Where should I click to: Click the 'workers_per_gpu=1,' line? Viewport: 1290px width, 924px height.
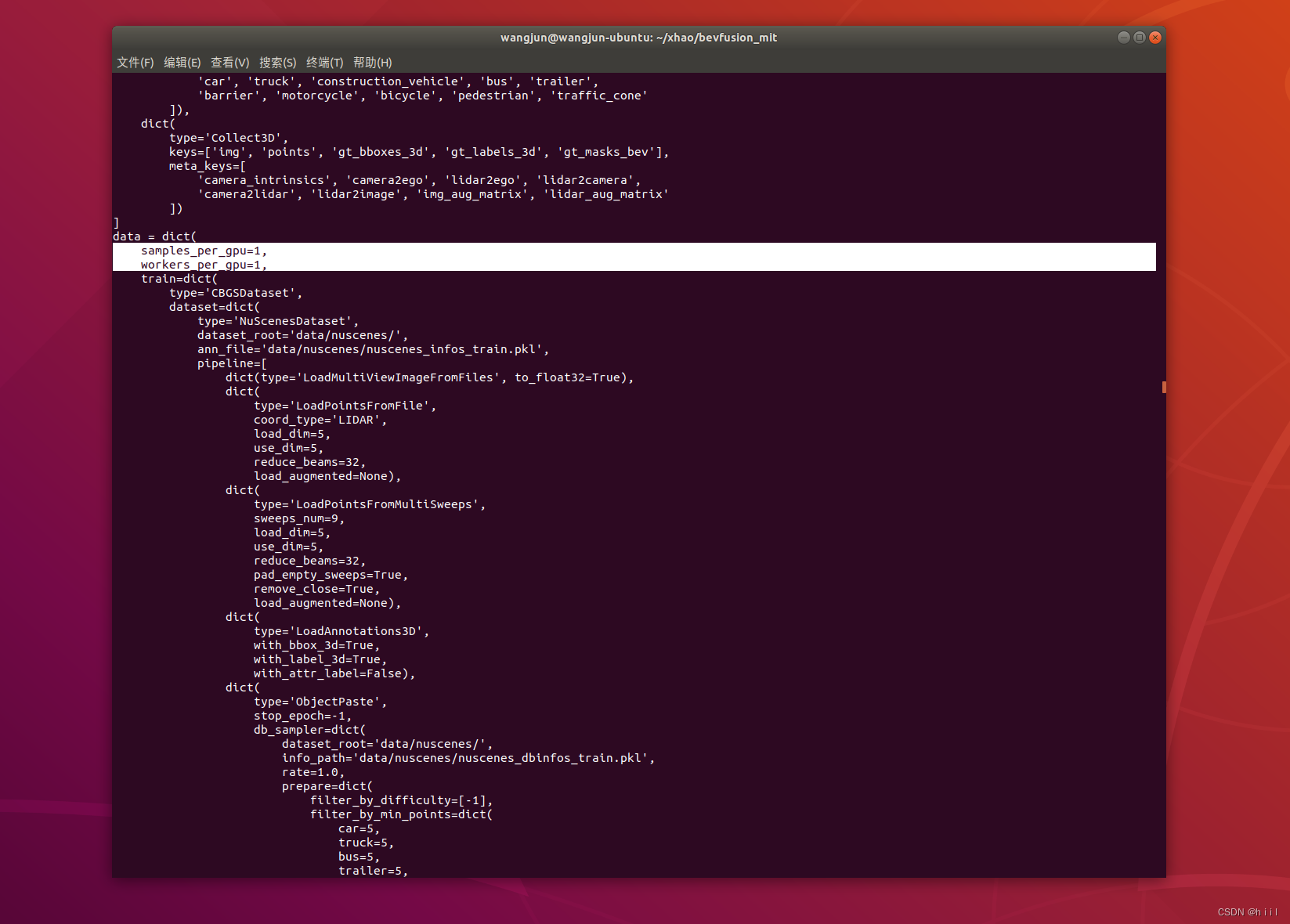(204, 265)
